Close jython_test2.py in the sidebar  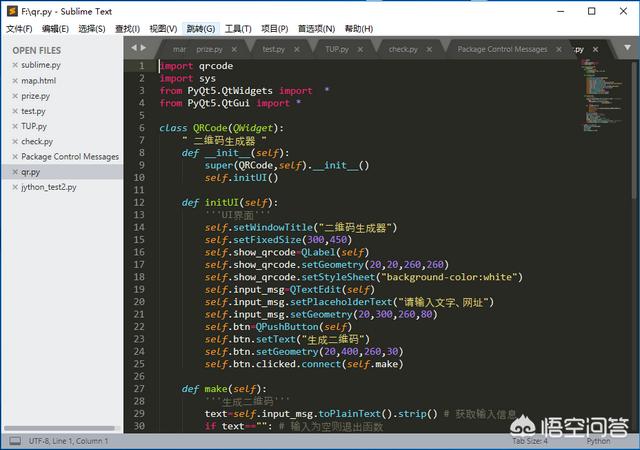15,187
